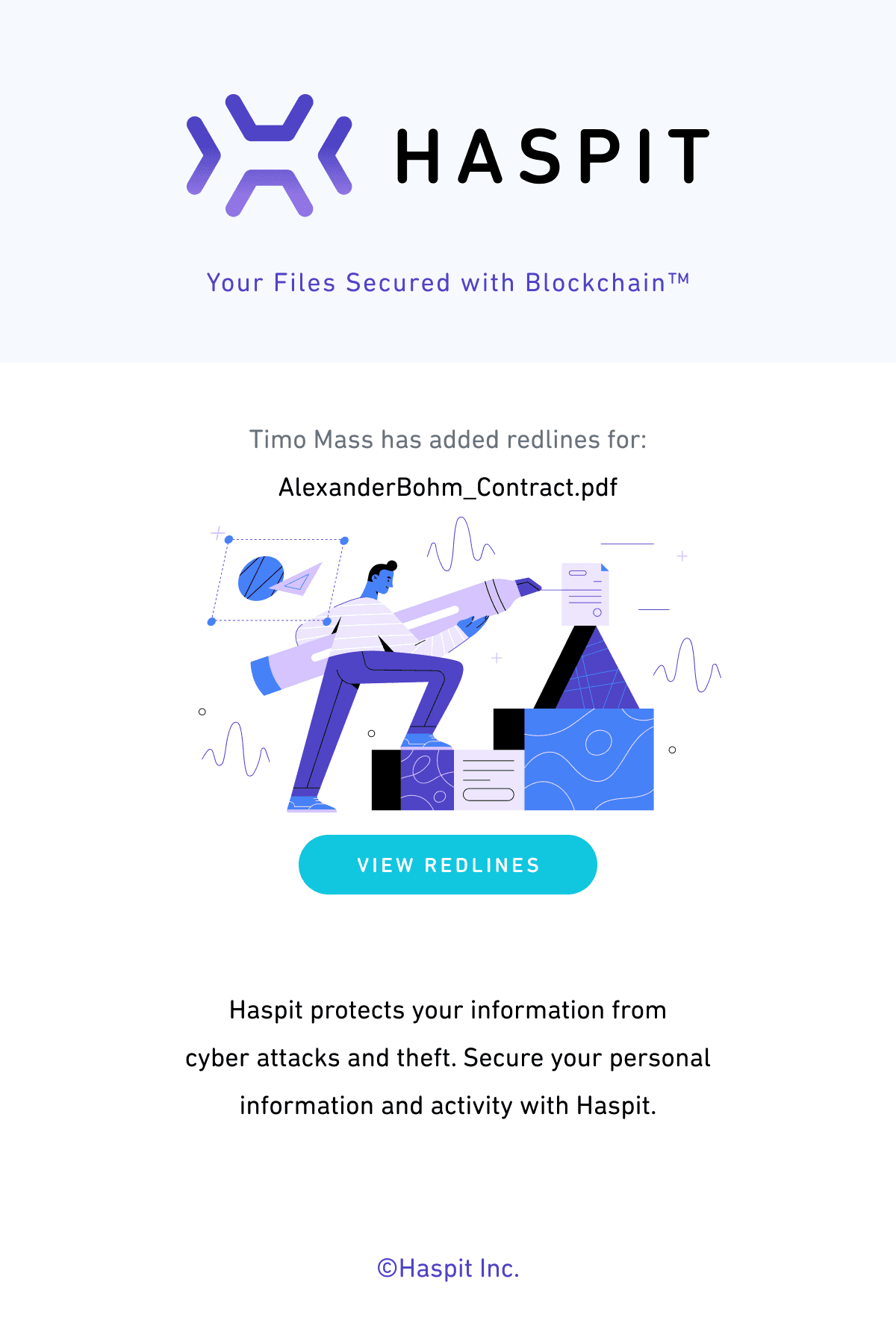Click the HASPIT wordmark

pyautogui.click(x=553, y=155)
